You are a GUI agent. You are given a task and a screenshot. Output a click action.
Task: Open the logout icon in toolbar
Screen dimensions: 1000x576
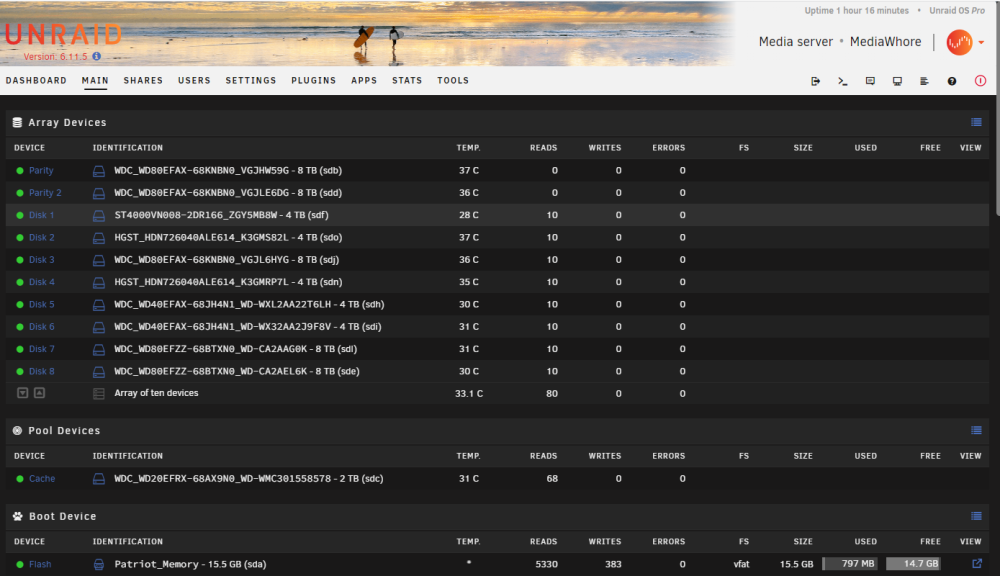(815, 81)
